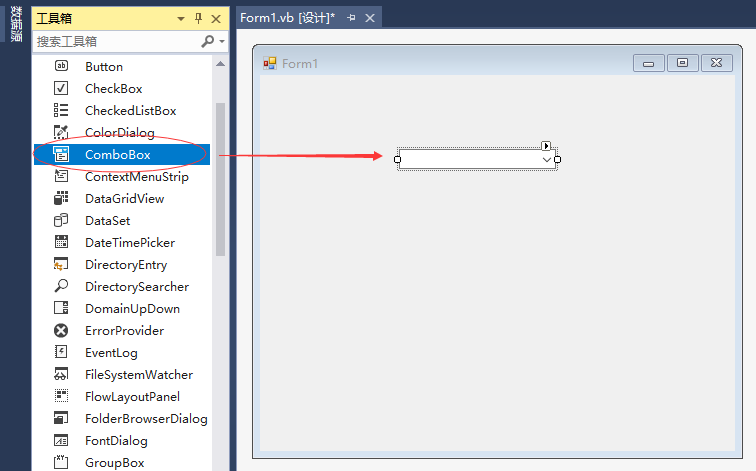Select the ComboBox right resize handle
Screen dimensions: 756x471
(x=557, y=160)
